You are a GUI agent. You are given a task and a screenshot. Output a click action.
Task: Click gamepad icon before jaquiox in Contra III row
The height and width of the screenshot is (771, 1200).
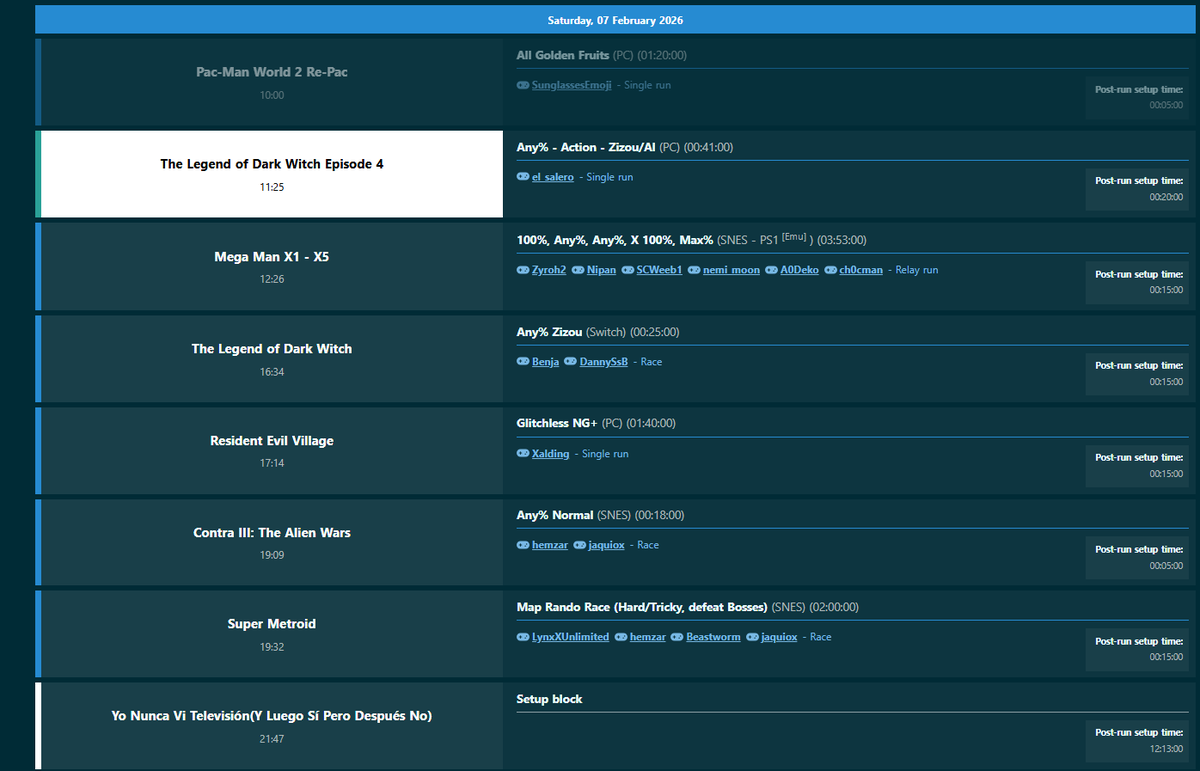(x=579, y=545)
